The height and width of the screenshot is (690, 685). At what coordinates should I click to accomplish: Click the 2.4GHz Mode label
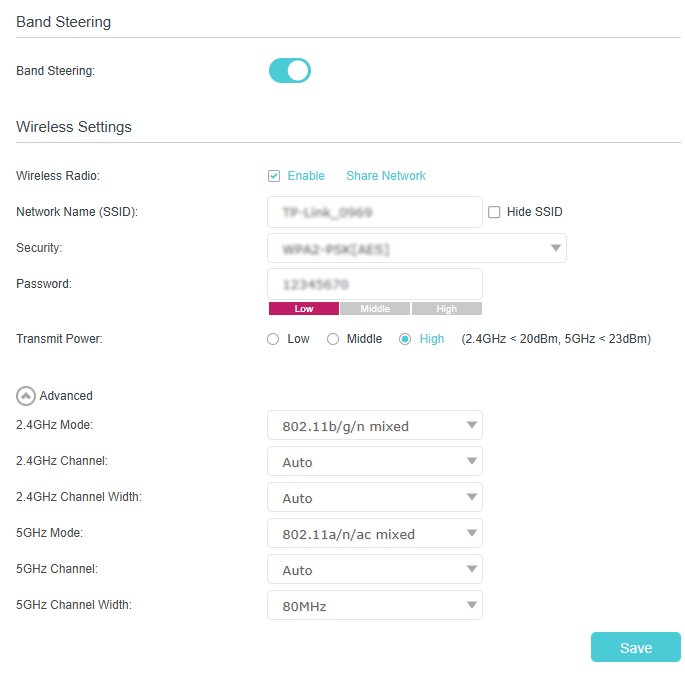coord(55,425)
